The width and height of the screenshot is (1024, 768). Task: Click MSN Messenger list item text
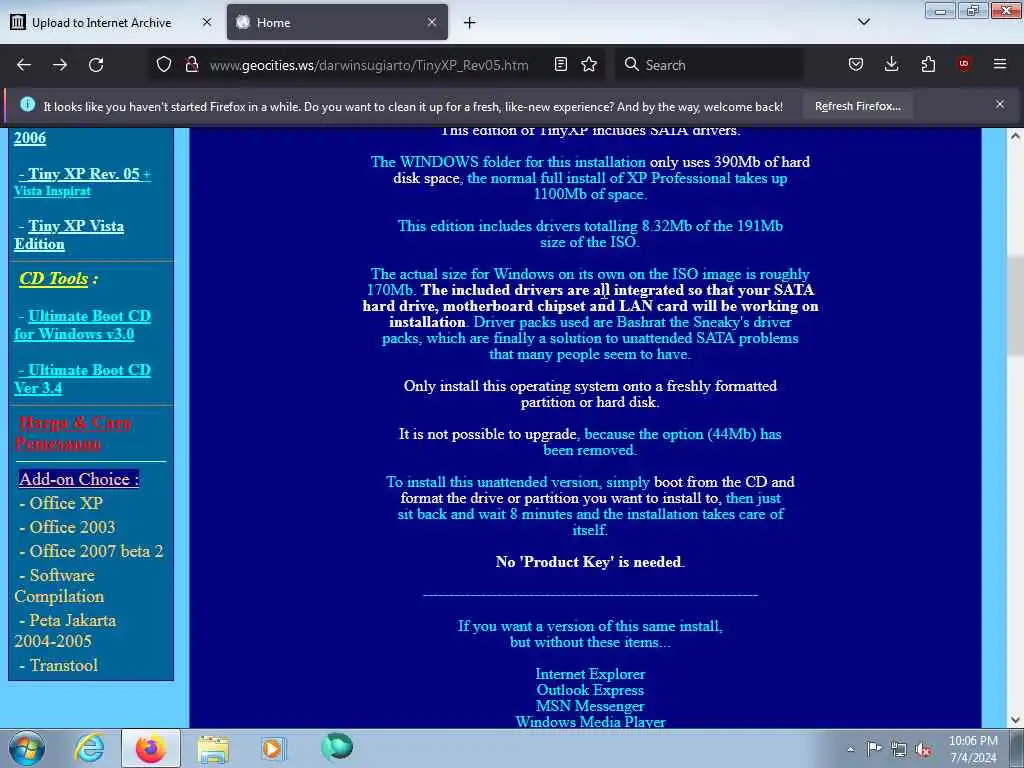click(x=590, y=706)
